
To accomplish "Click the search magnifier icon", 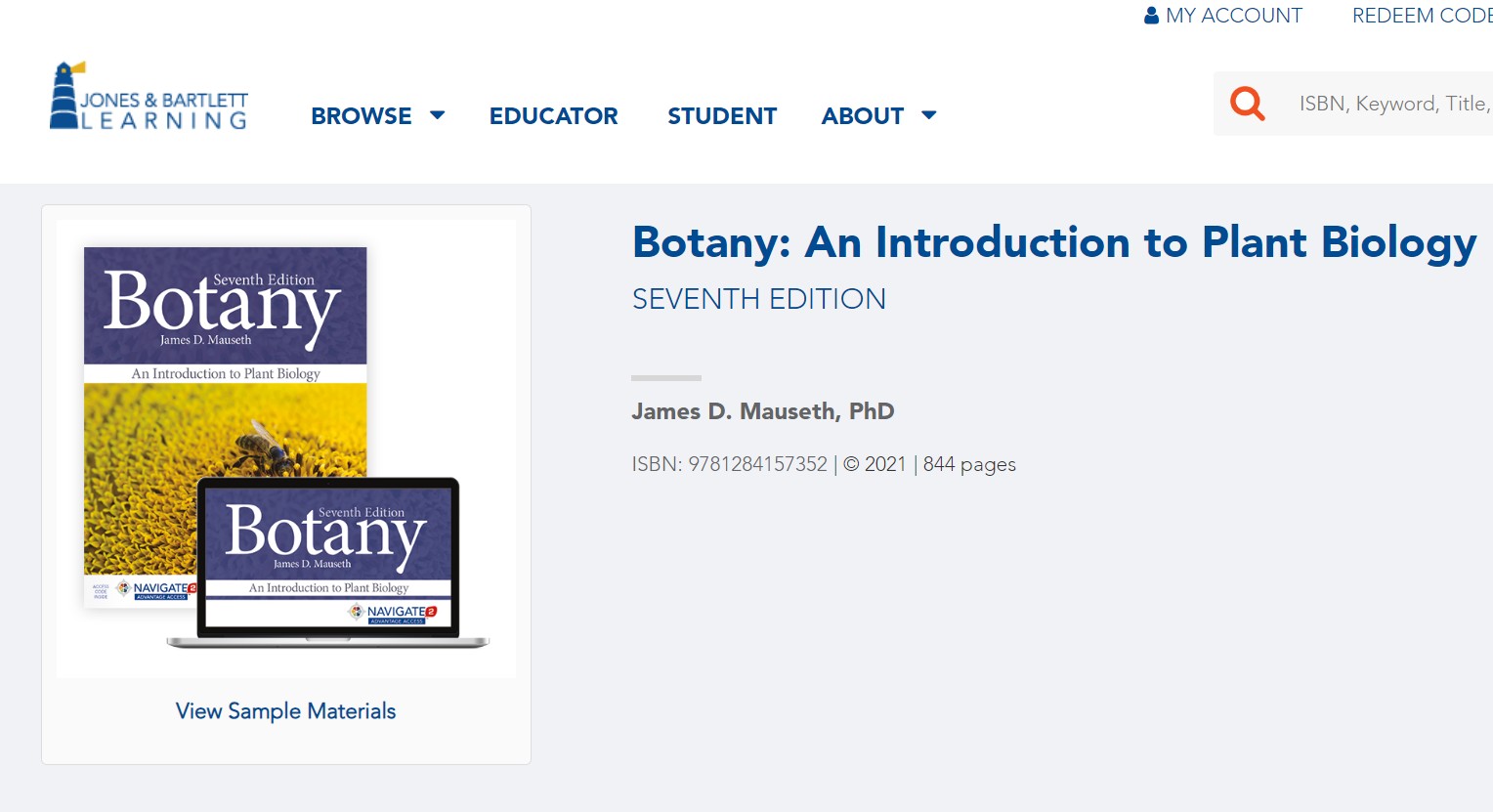I will point(1247,103).
